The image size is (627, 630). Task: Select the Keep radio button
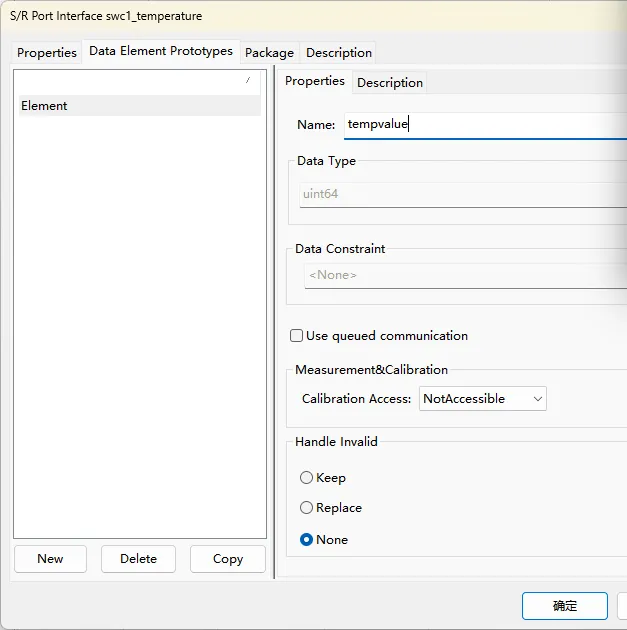307,478
